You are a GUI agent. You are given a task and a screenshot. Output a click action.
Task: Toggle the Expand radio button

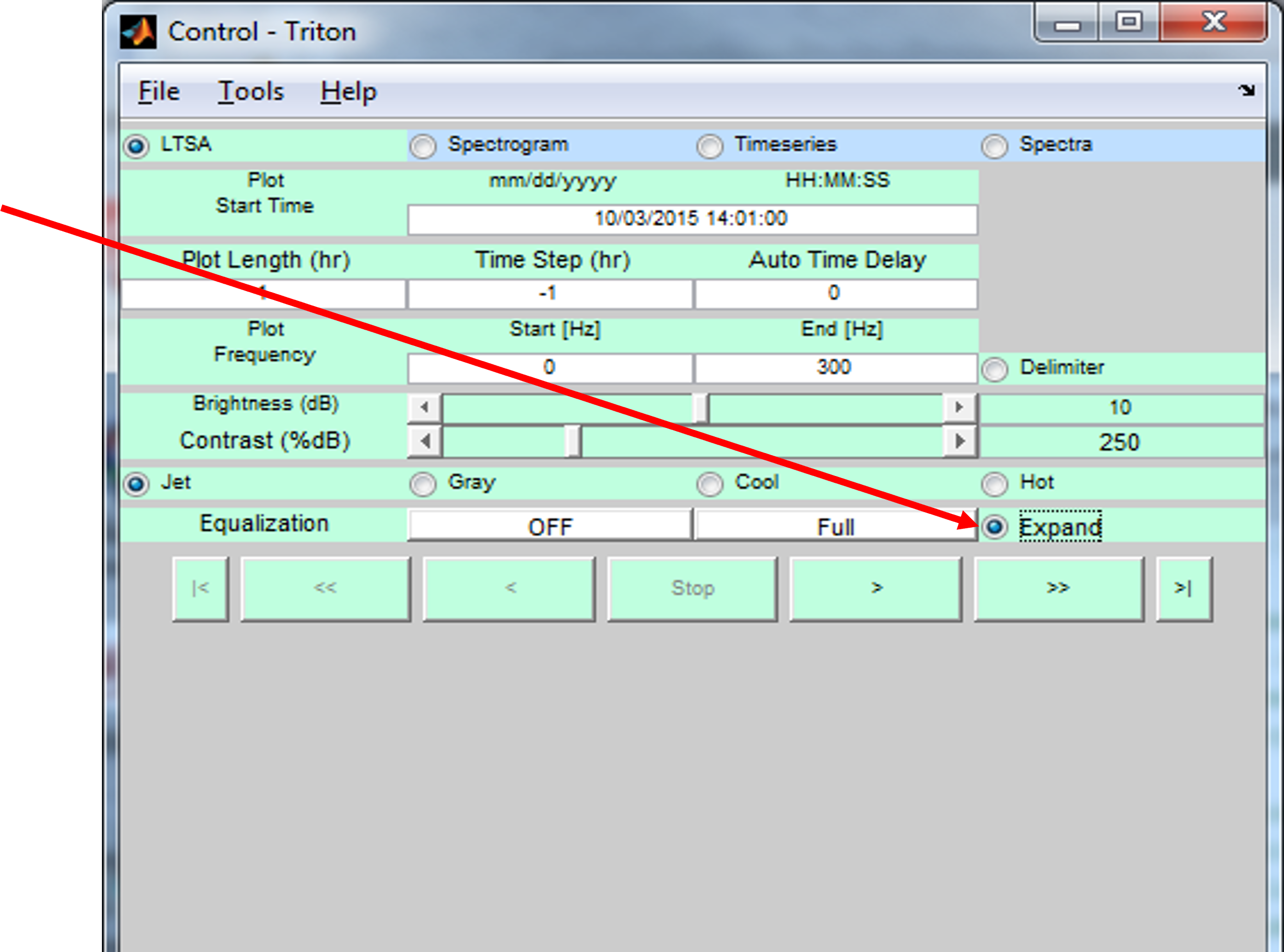coord(994,527)
